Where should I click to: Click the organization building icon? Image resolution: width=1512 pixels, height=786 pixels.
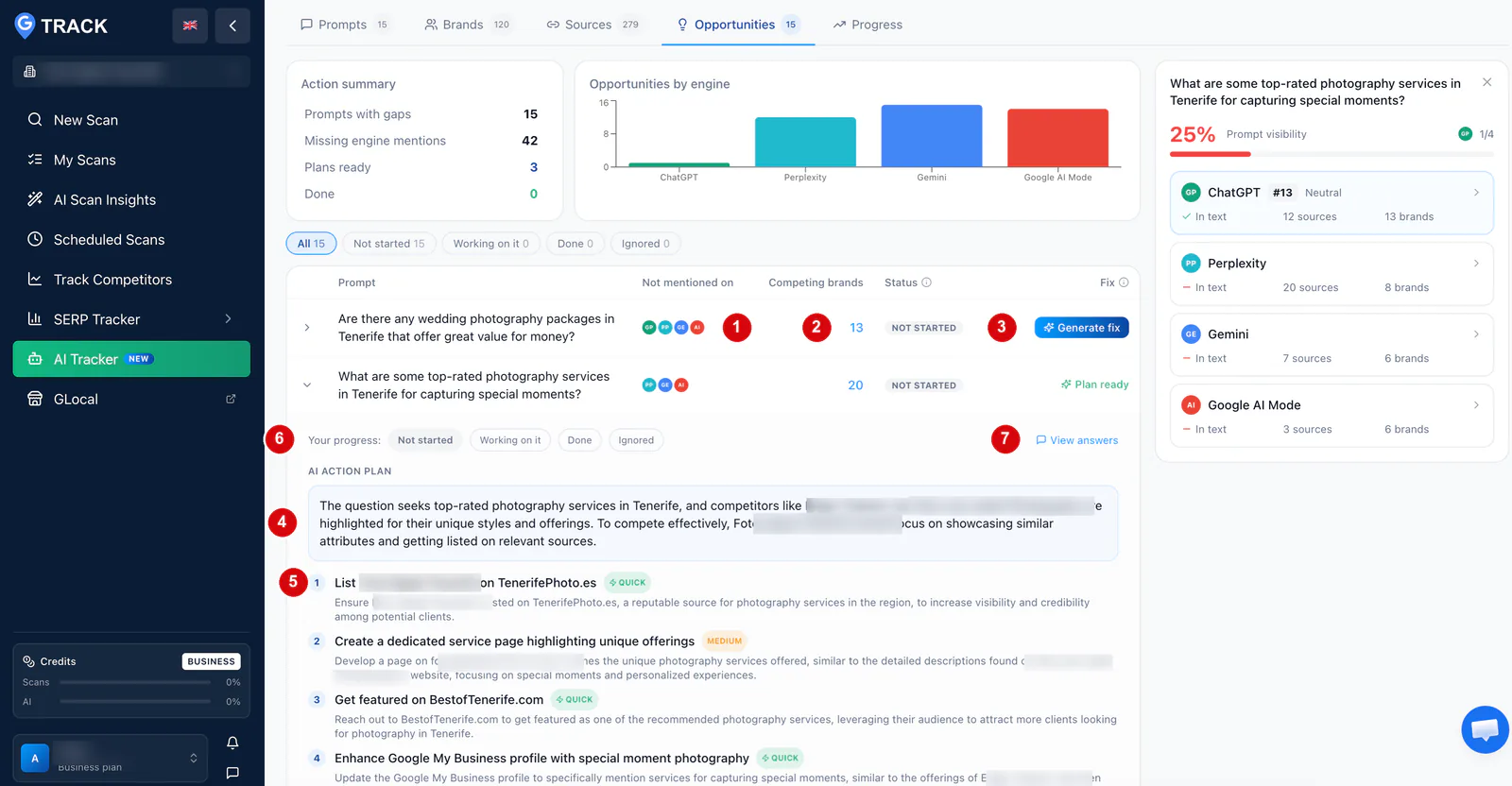[x=29, y=72]
